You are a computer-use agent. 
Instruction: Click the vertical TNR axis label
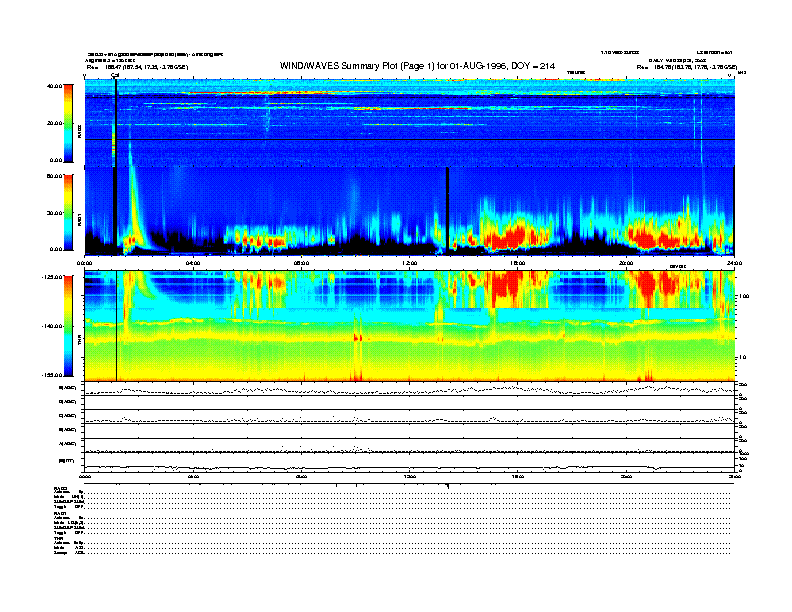79,342
